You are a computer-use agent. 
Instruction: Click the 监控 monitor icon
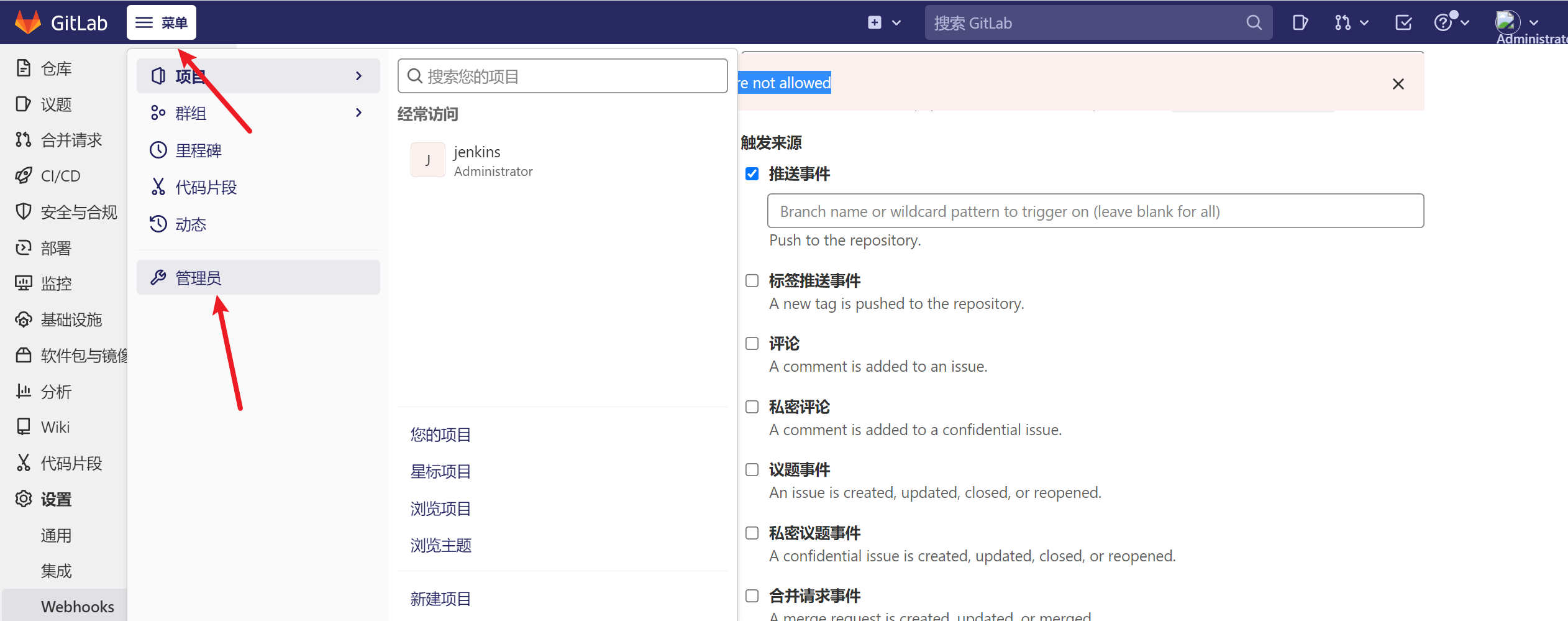pos(24,283)
